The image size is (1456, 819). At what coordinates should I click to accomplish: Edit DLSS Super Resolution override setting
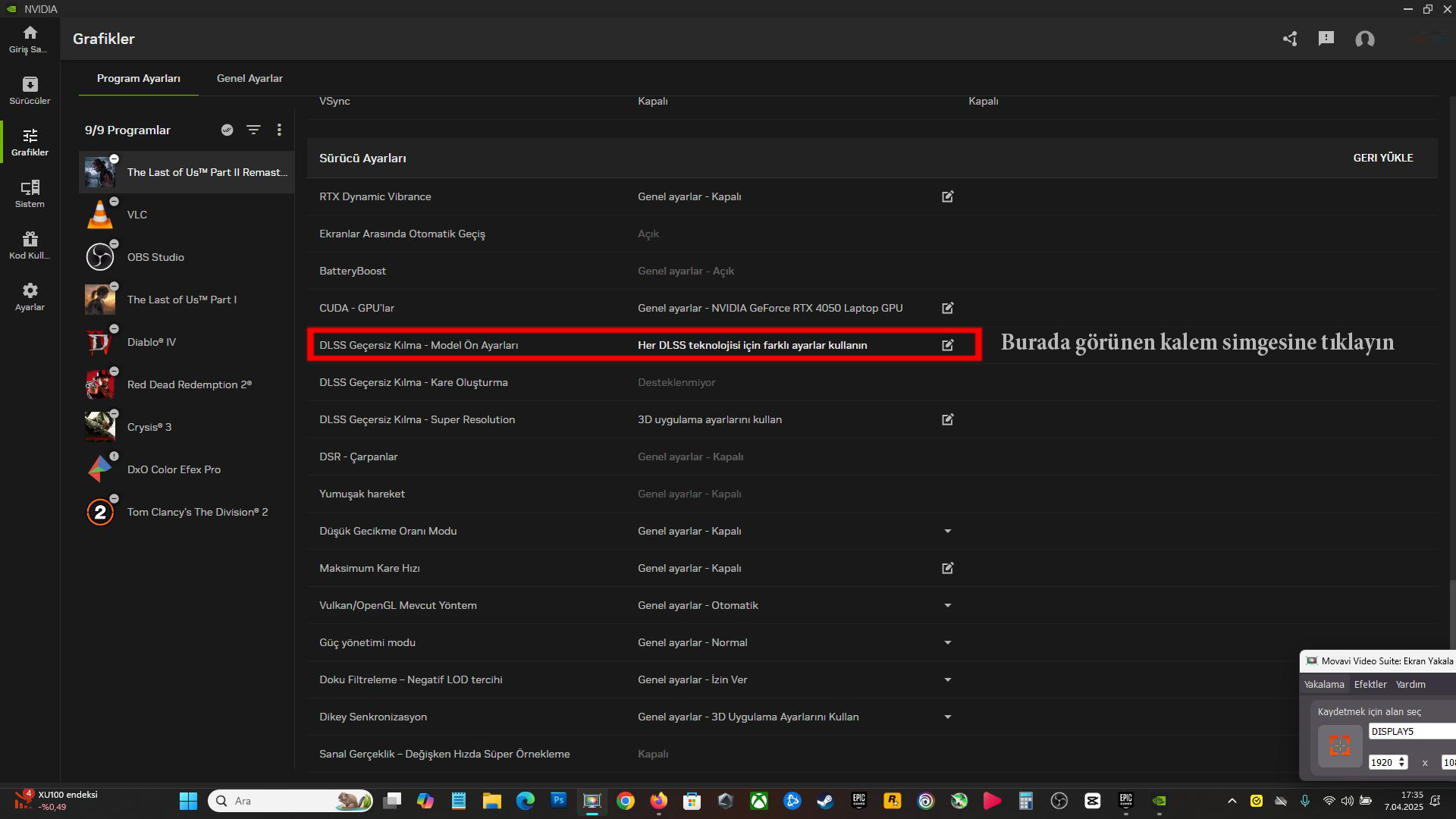coord(947,419)
